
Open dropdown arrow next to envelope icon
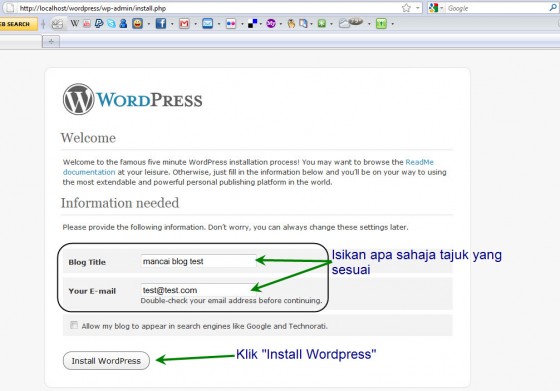coord(219,24)
